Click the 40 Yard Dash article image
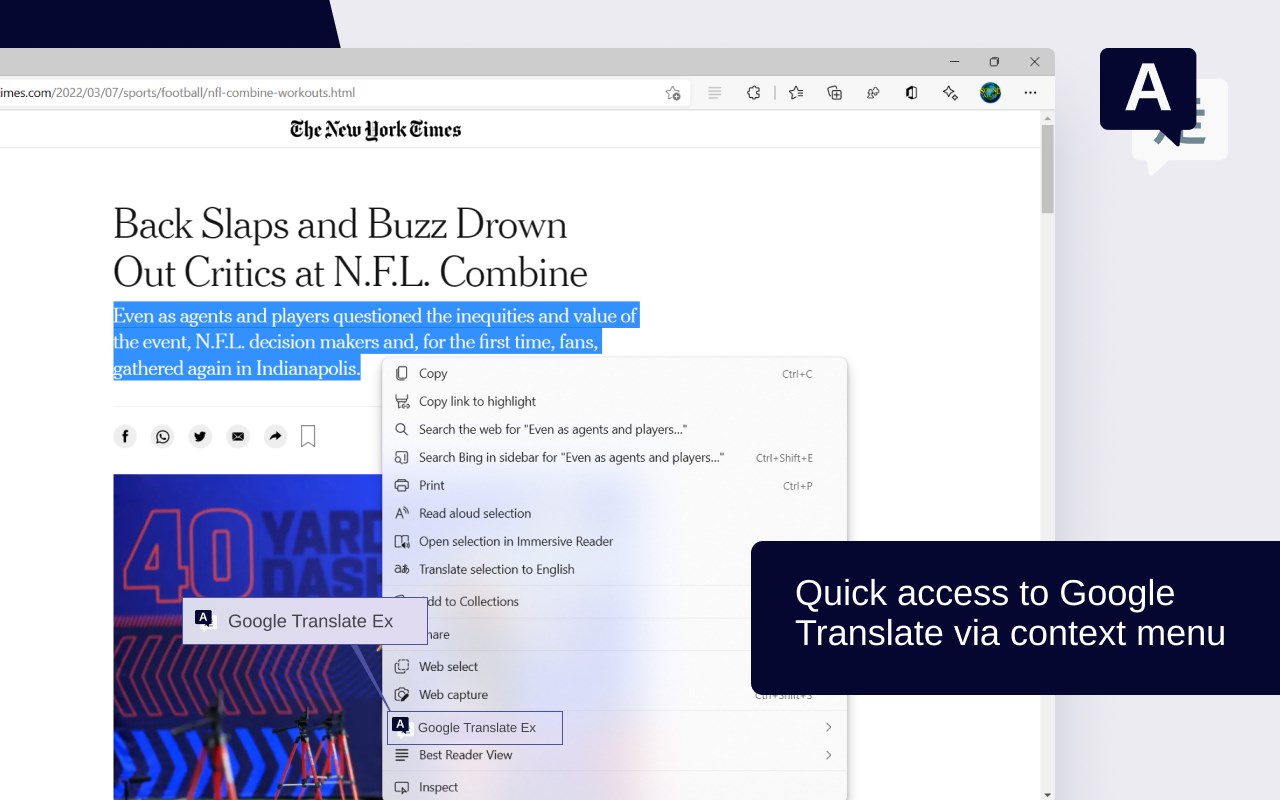 pyautogui.click(x=248, y=637)
